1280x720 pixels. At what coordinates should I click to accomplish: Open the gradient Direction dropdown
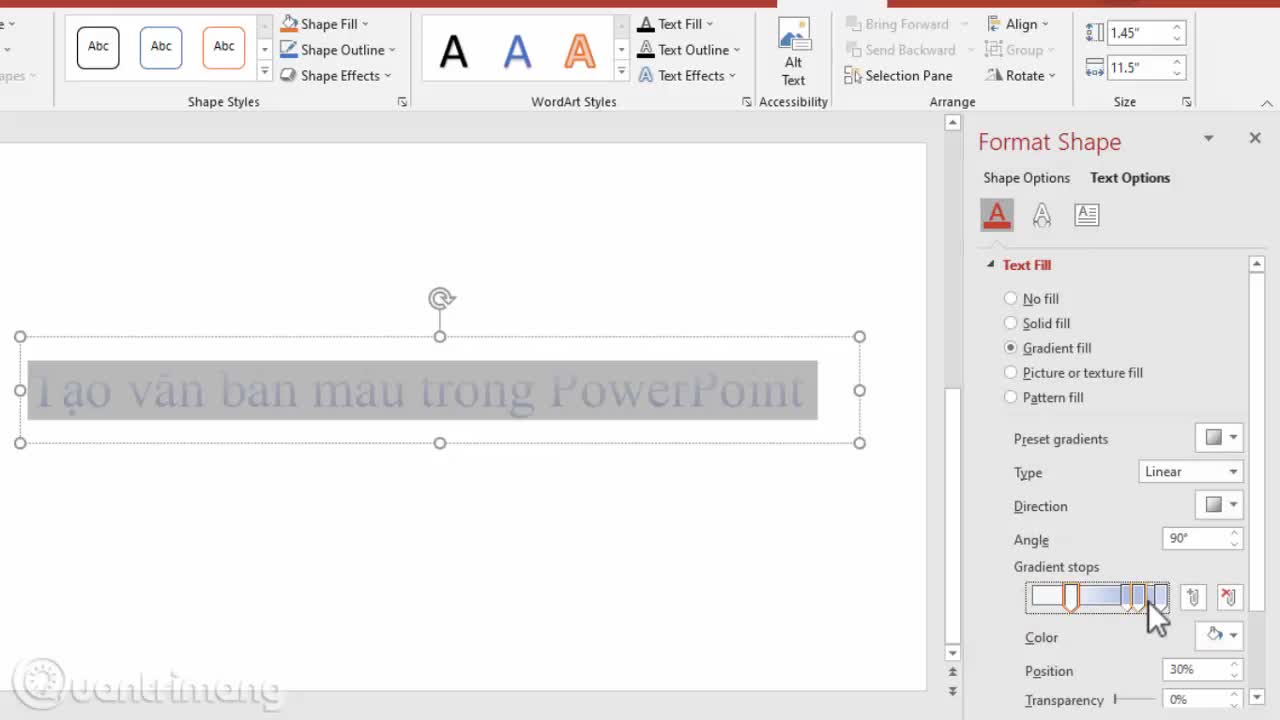1219,505
